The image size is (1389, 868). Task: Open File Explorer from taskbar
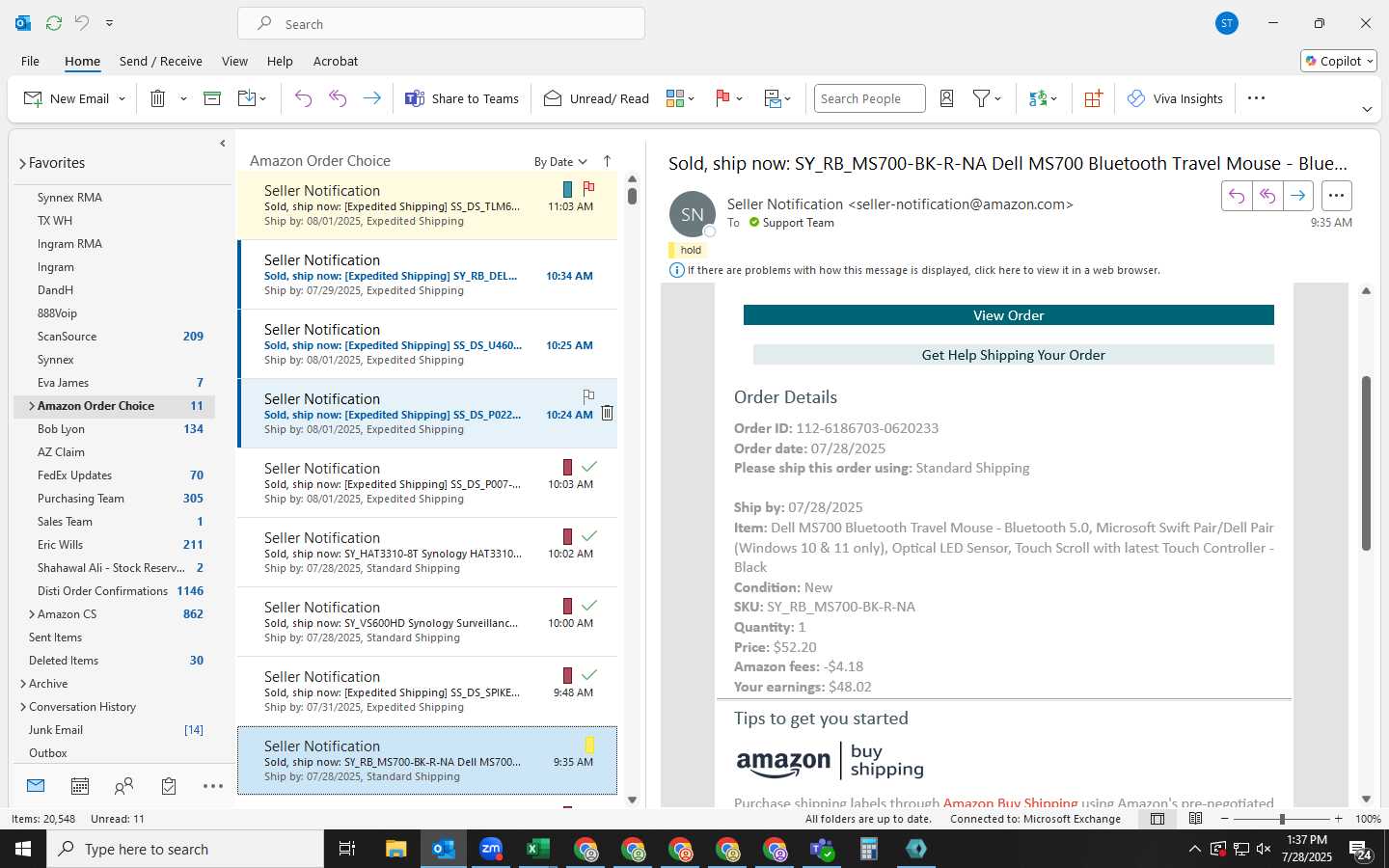click(396, 849)
